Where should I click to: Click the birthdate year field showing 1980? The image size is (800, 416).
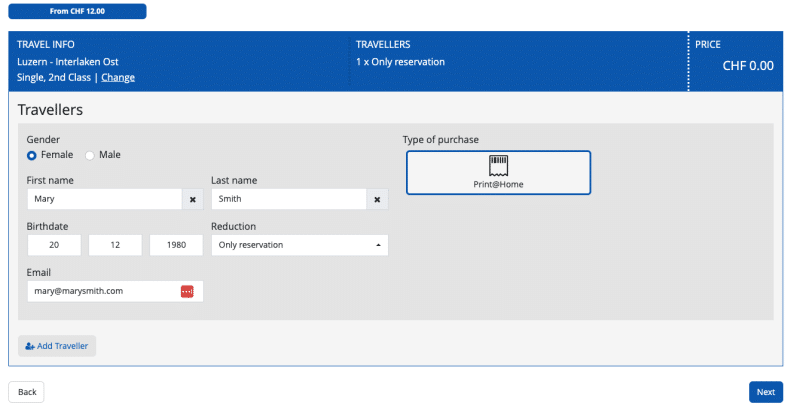tap(176, 245)
